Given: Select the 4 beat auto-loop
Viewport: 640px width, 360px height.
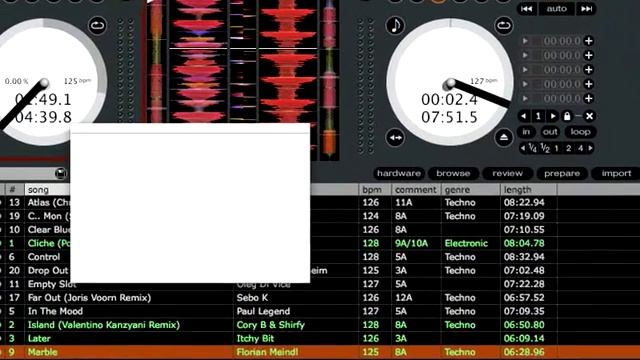Looking at the screenshot, I should [x=580, y=149].
